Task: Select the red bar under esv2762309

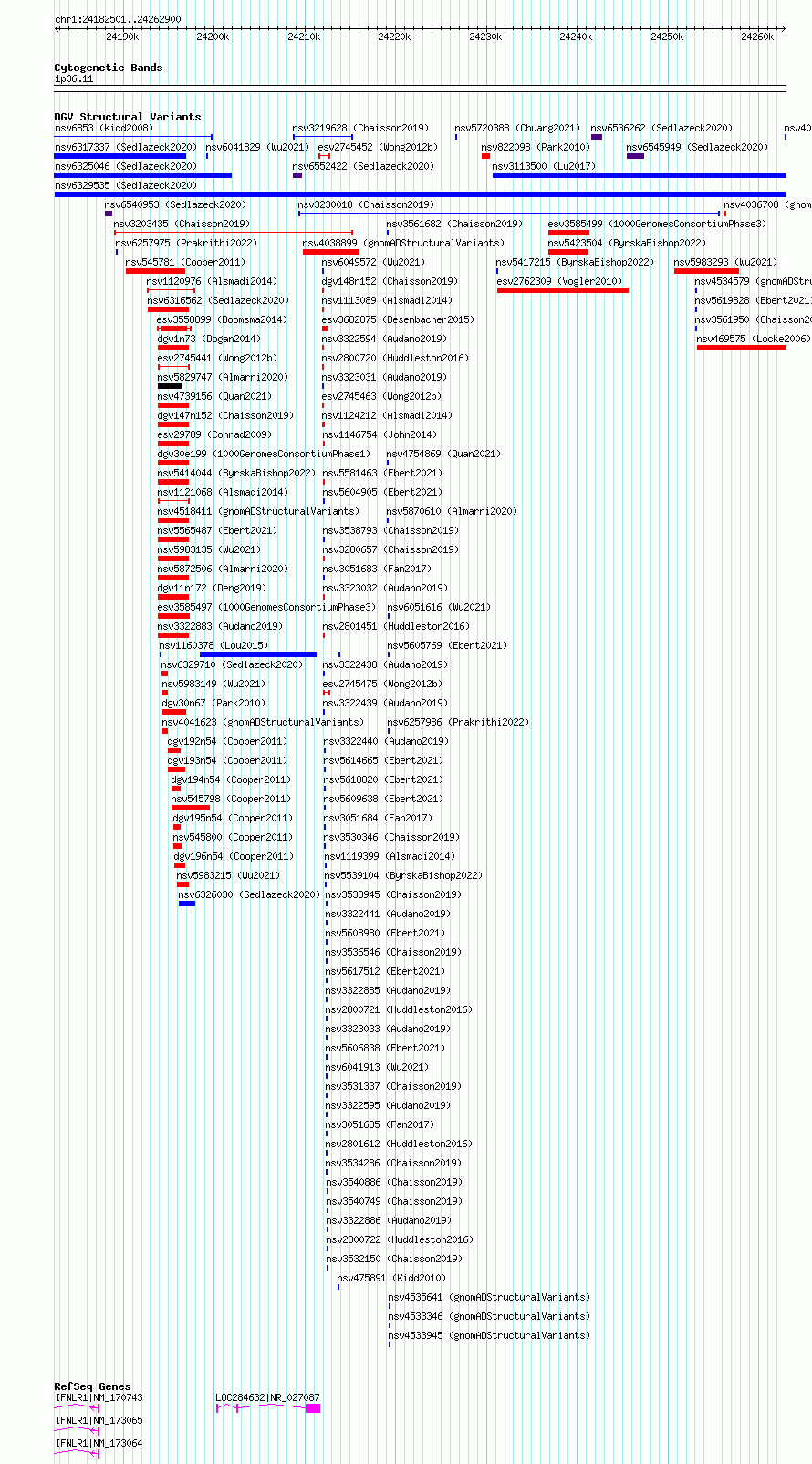Action: coord(563,290)
